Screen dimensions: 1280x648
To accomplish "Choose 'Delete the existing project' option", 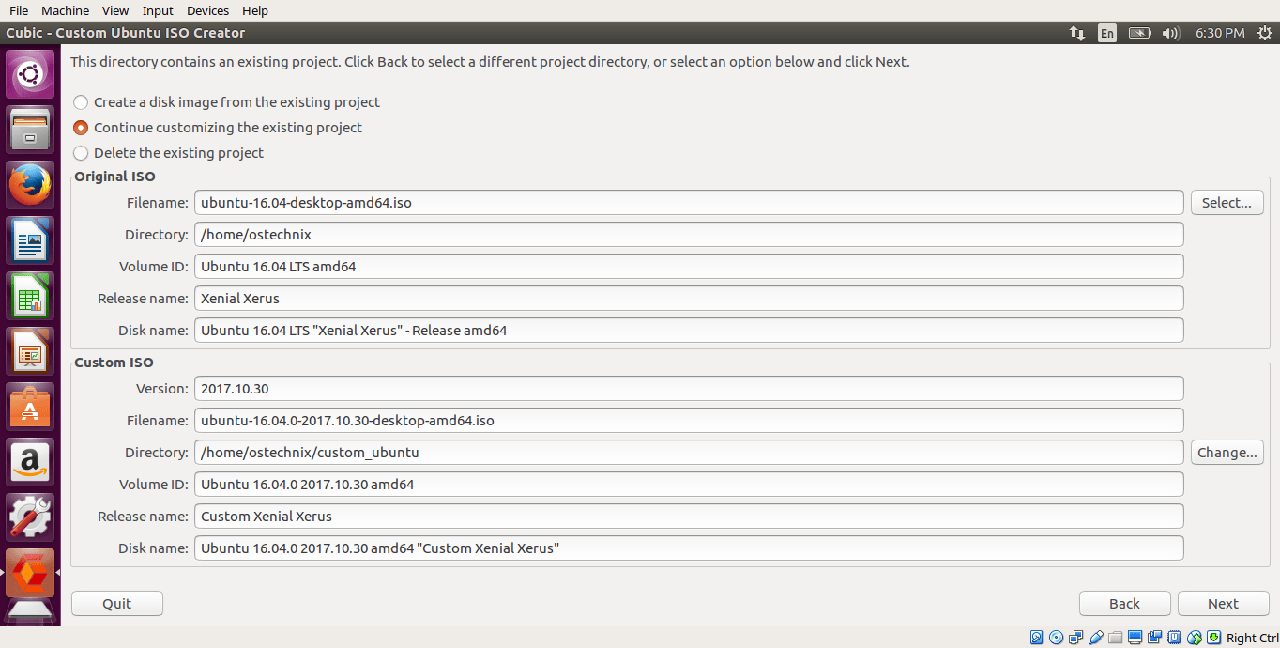I will pyautogui.click(x=81, y=154).
